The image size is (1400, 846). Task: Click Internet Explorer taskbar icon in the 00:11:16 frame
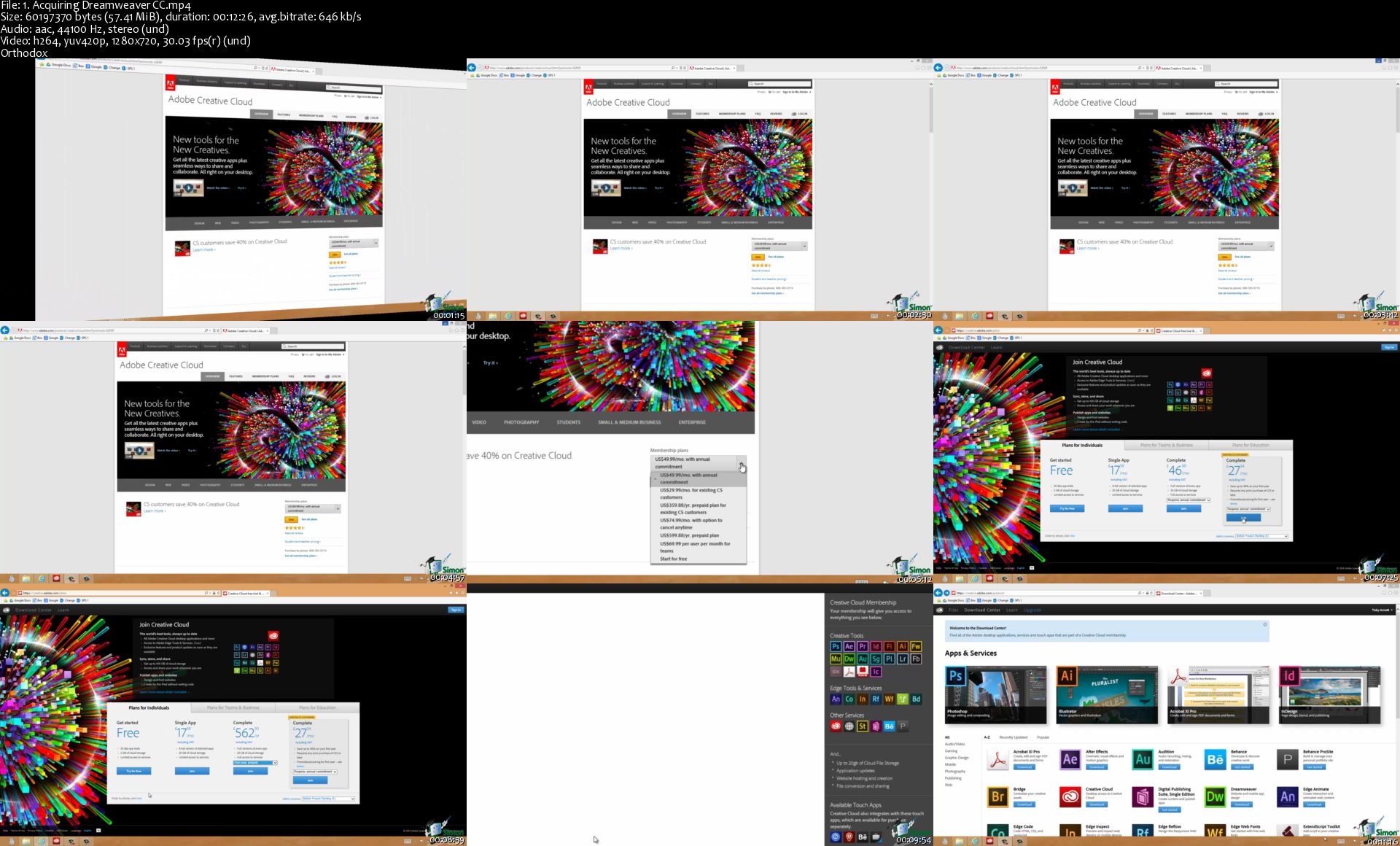tap(975, 841)
